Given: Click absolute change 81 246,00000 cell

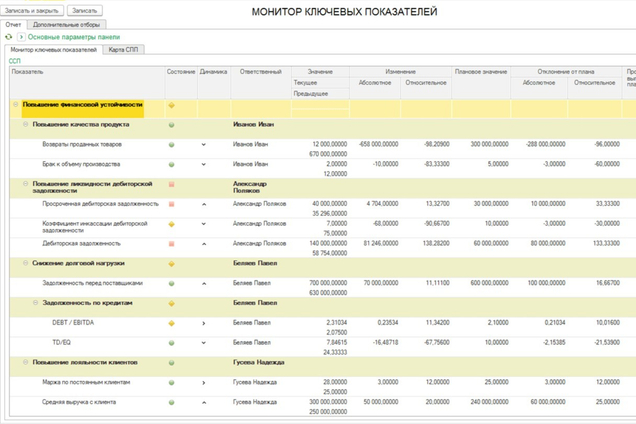Looking at the screenshot, I should tap(380, 243).
